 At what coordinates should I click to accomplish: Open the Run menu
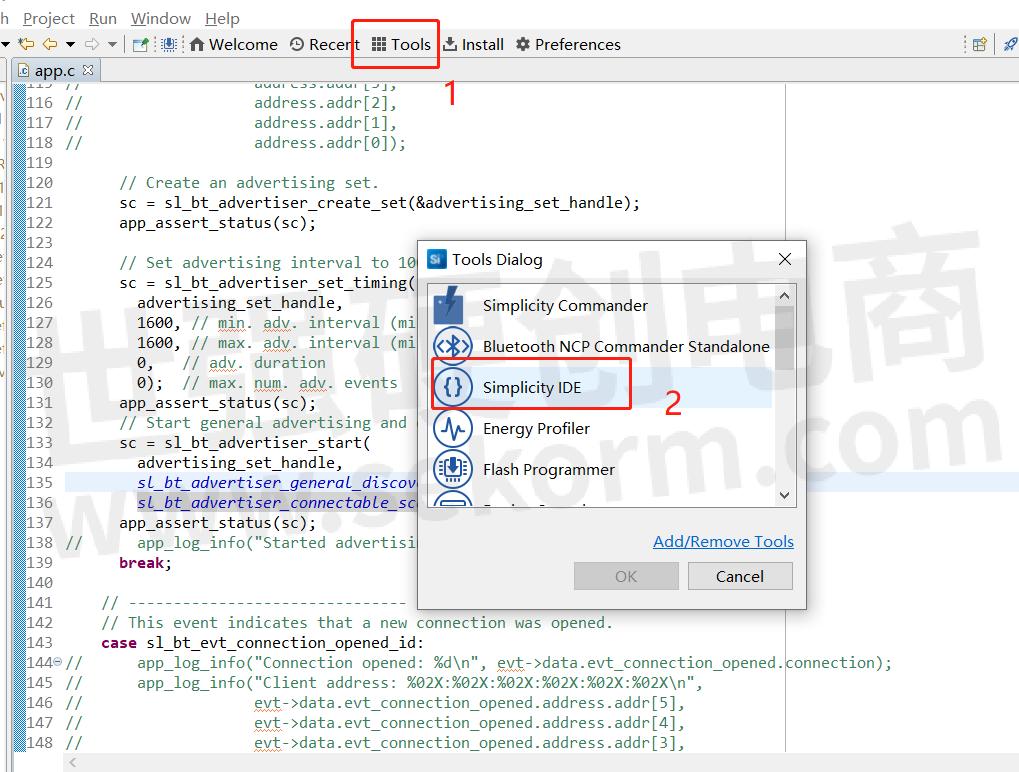point(103,18)
